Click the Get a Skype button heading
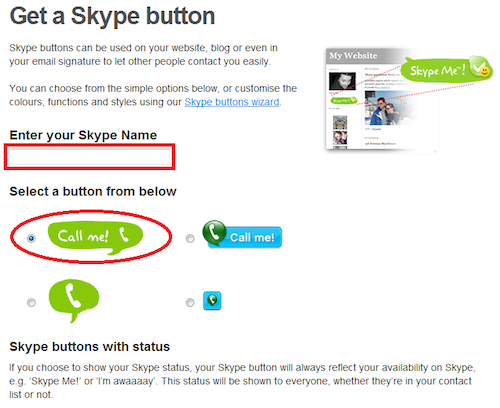 click(x=112, y=16)
